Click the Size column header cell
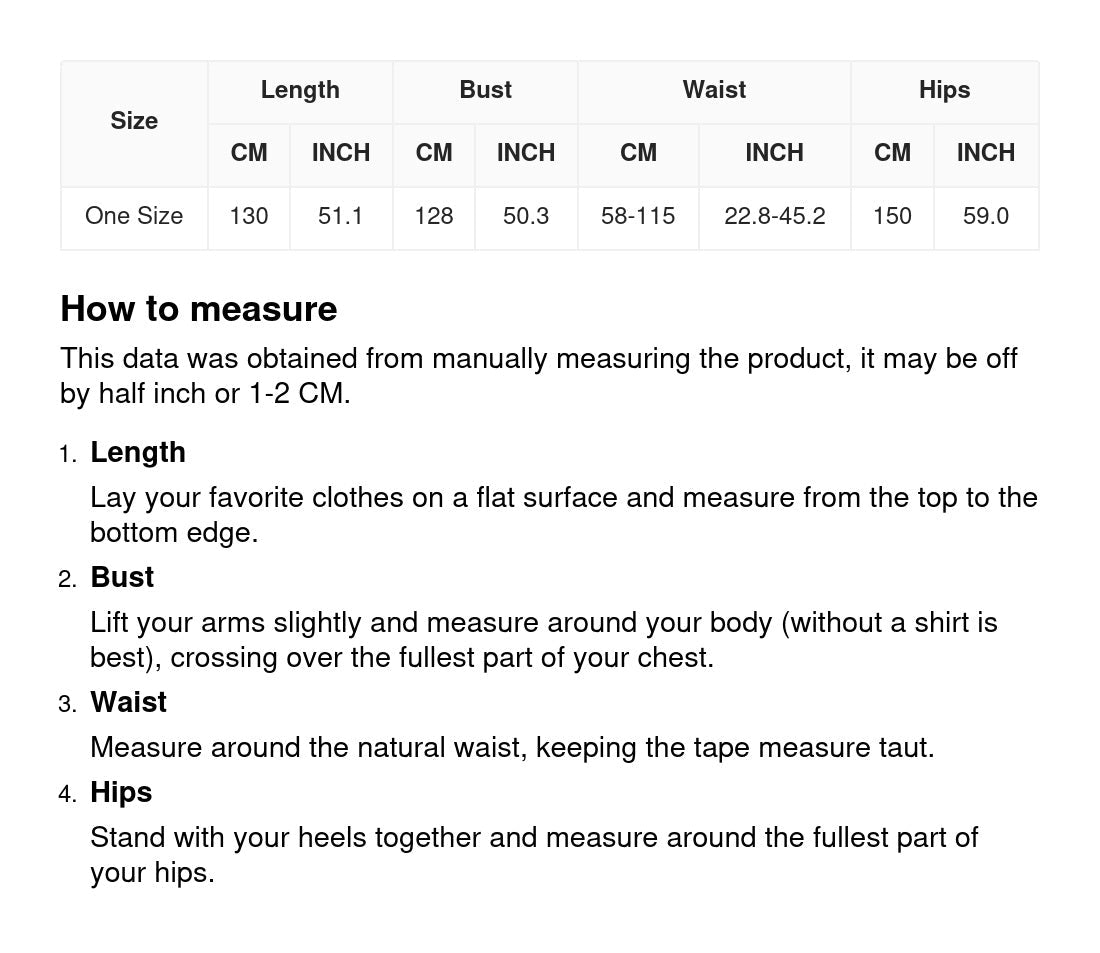This screenshot has height=953, width=1100. (x=134, y=121)
